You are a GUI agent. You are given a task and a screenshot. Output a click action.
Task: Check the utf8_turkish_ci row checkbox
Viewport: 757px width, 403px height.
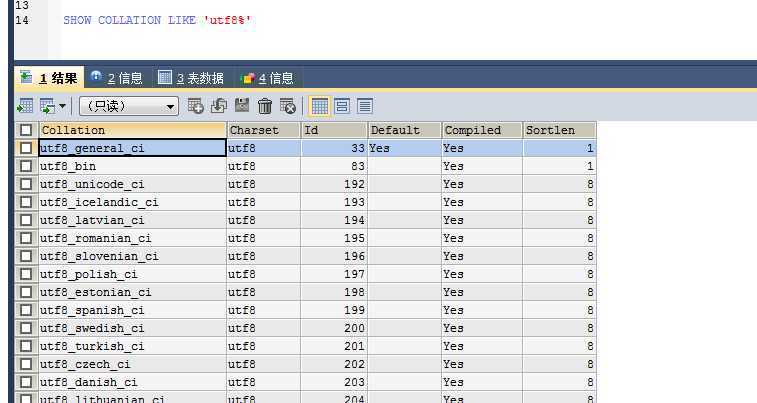pos(26,346)
